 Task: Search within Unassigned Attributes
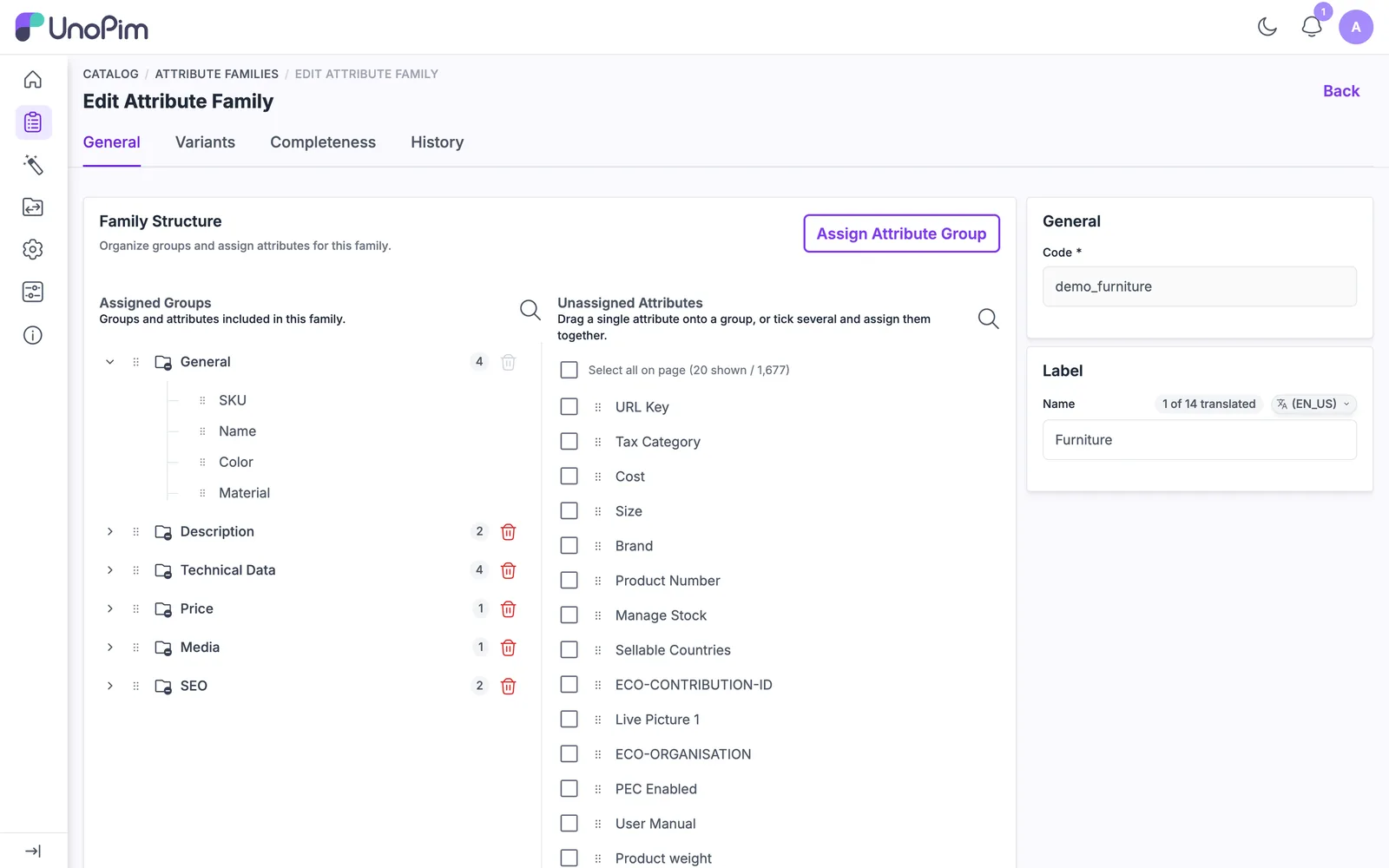pos(988,319)
